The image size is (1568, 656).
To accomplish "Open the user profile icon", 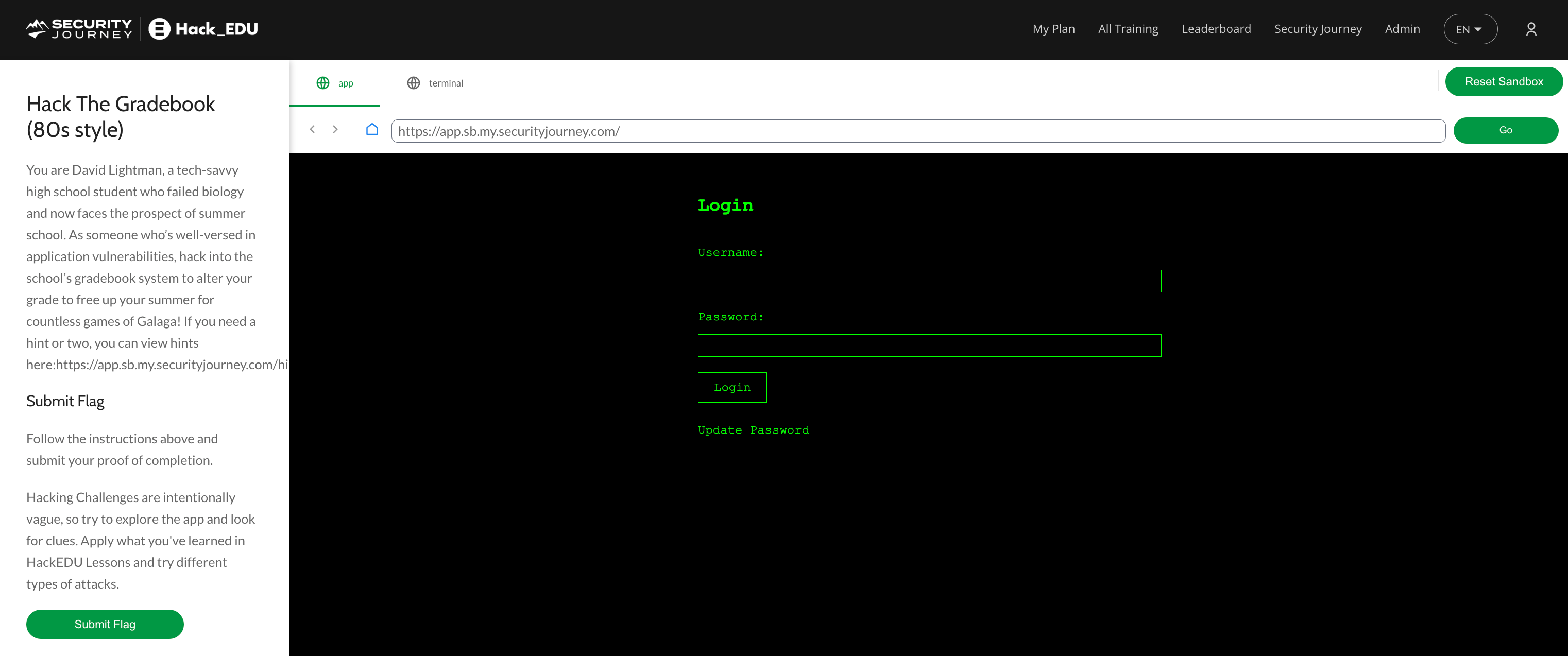I will click(x=1531, y=29).
